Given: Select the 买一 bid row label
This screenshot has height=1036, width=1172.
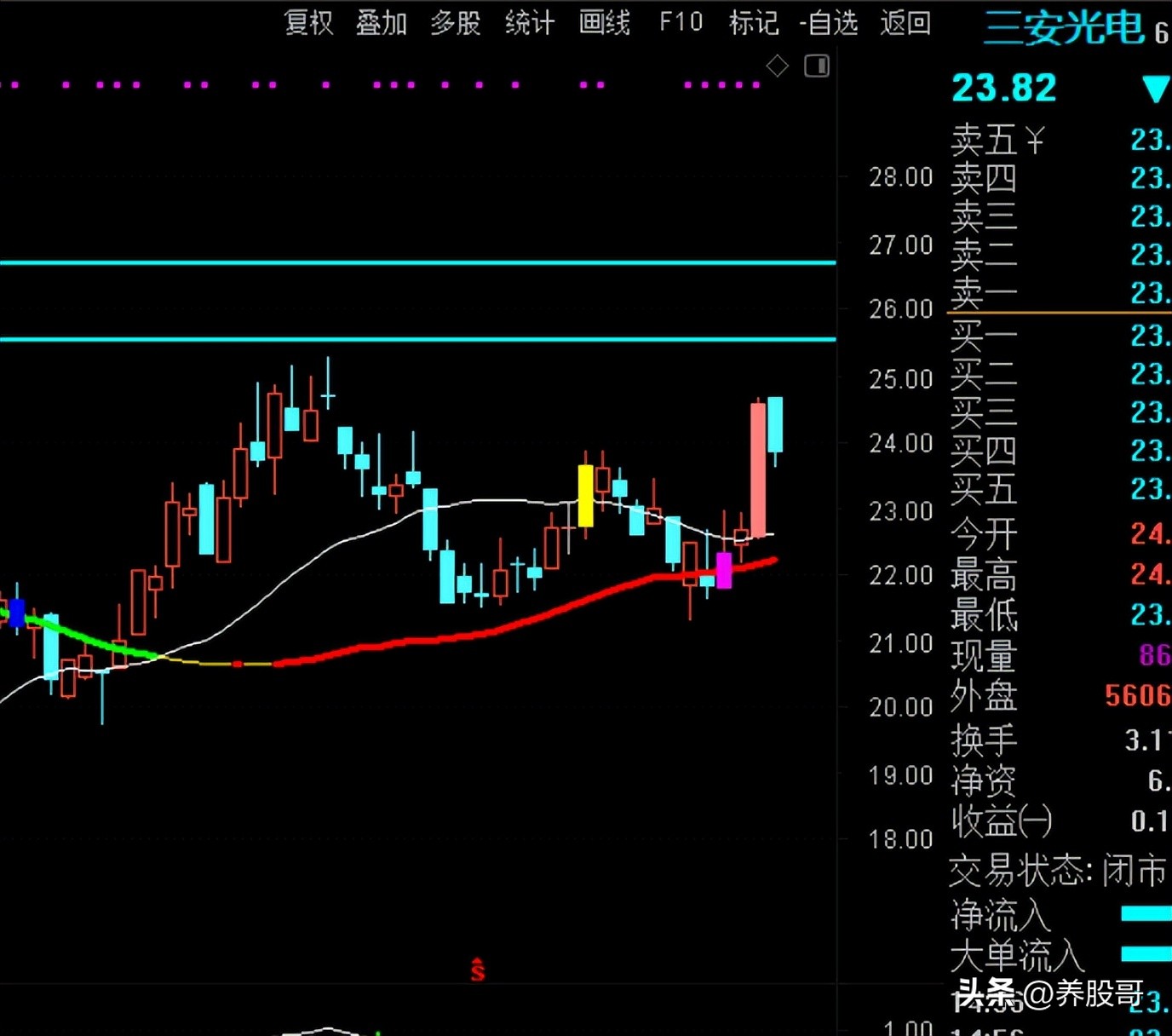Looking at the screenshot, I should (984, 337).
